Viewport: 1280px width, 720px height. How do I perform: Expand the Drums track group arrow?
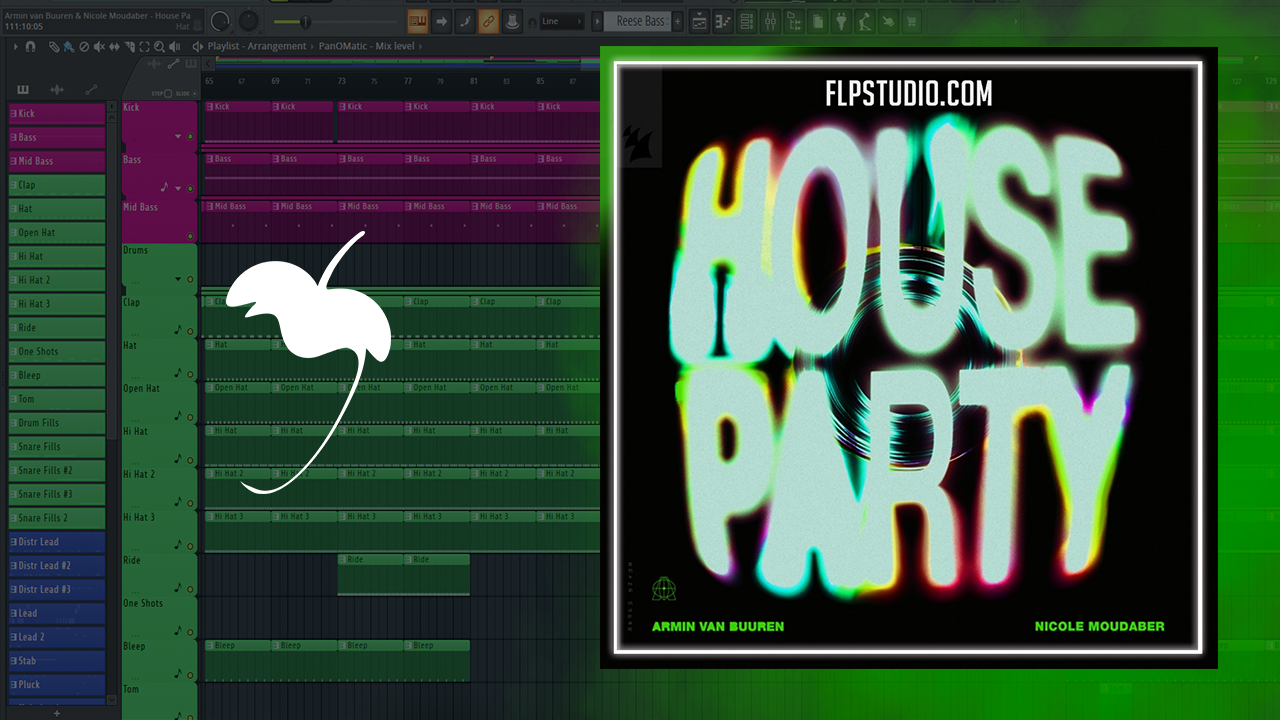[178, 279]
